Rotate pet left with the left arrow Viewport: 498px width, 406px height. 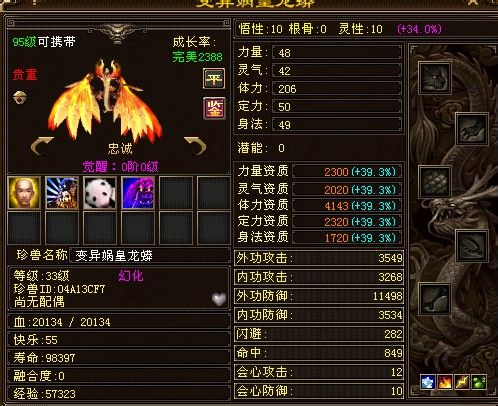point(42,146)
